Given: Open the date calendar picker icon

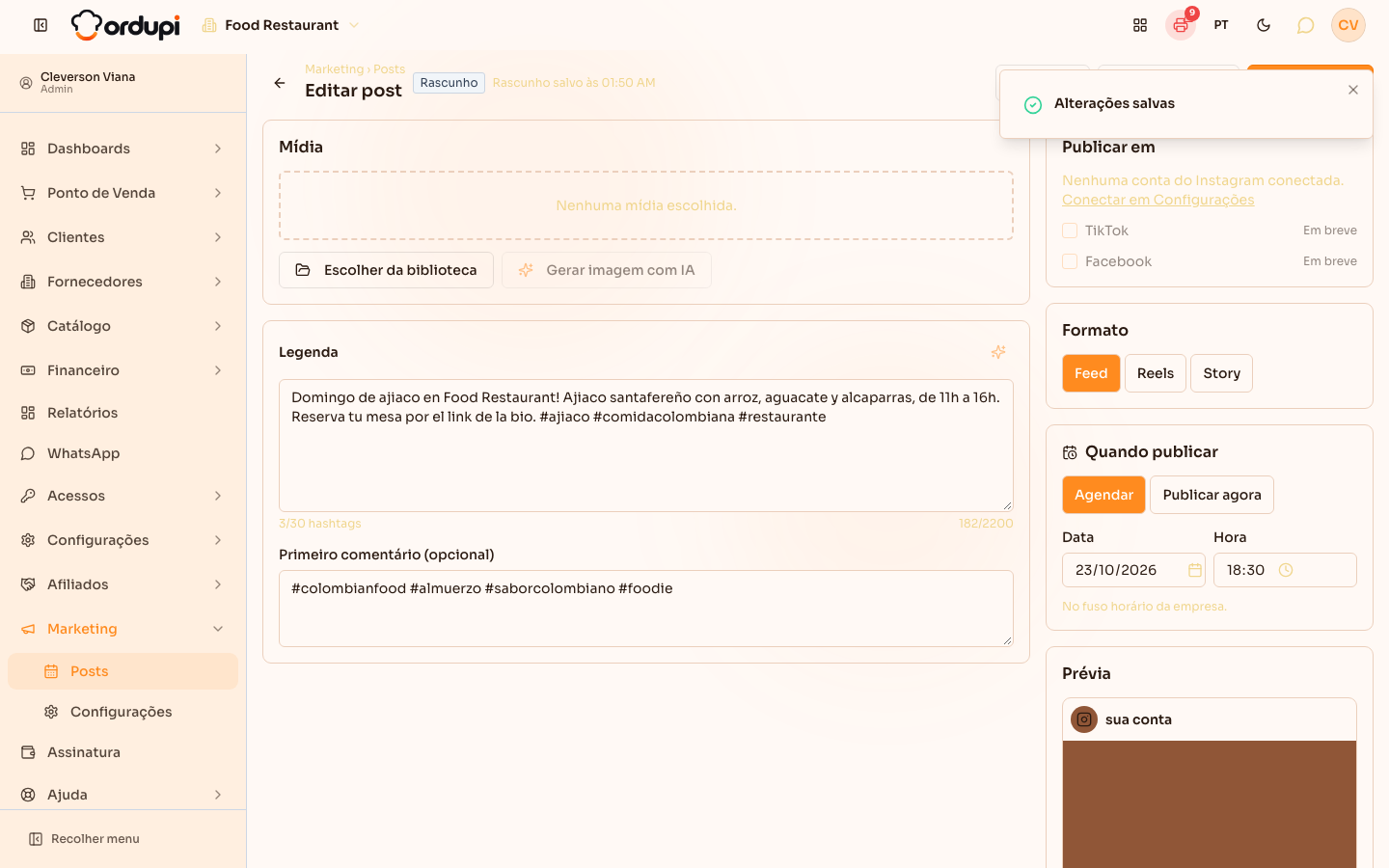Looking at the screenshot, I should click(x=1195, y=570).
